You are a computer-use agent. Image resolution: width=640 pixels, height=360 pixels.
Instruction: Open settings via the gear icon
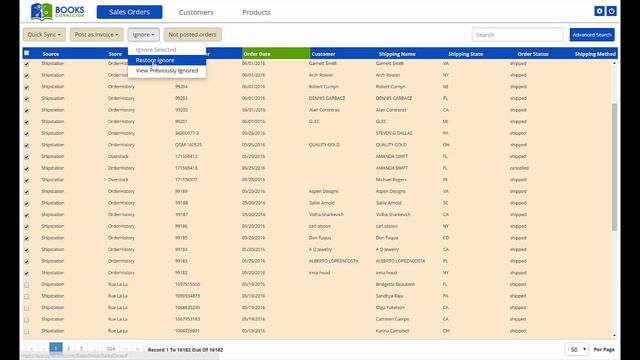599,11
